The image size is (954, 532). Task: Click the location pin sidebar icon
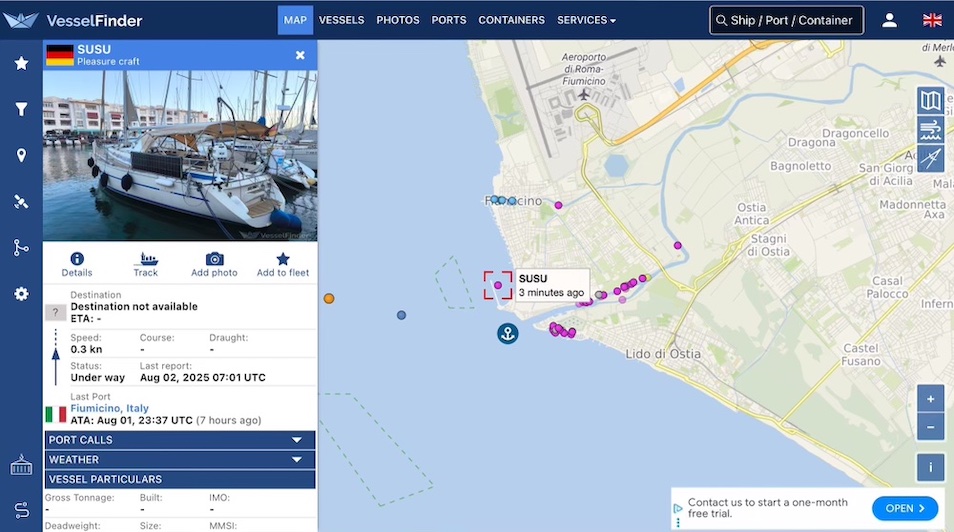21,155
